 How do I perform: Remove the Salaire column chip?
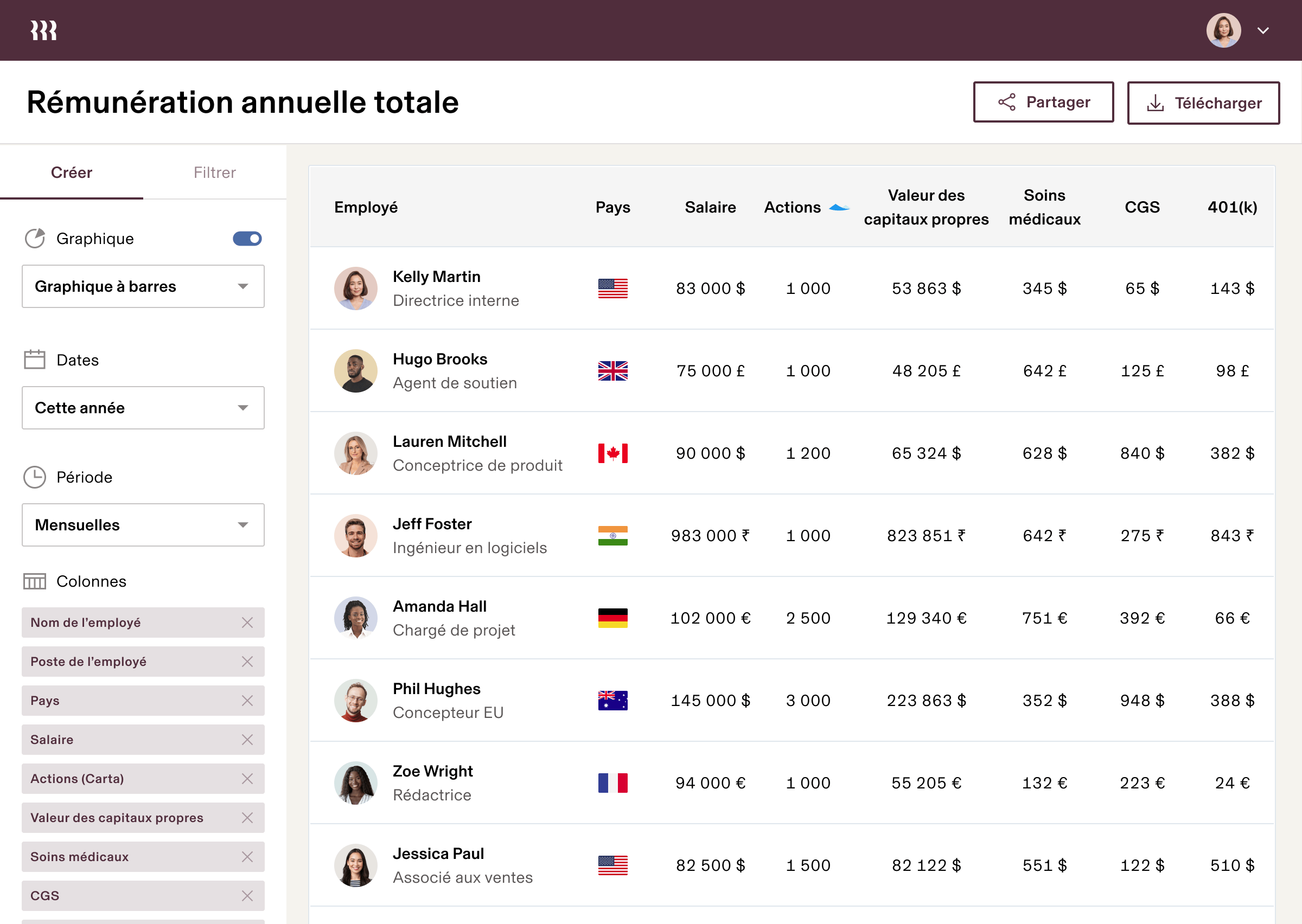click(247, 740)
